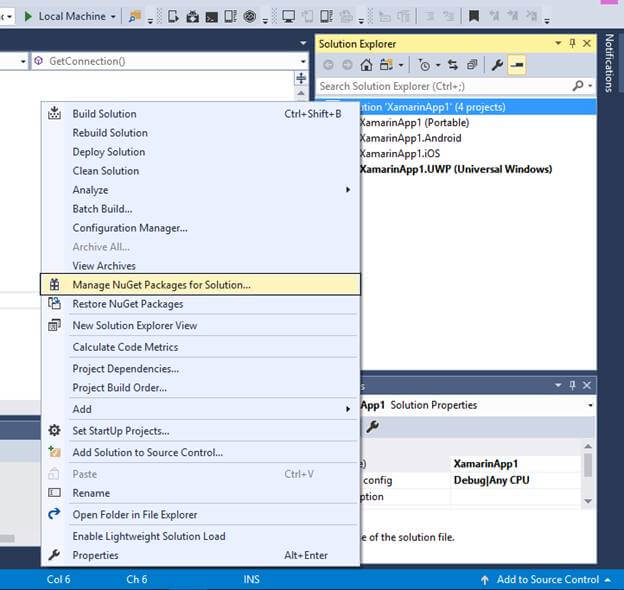Pin the Properties panel
The image size is (624, 590).
[x=572, y=385]
